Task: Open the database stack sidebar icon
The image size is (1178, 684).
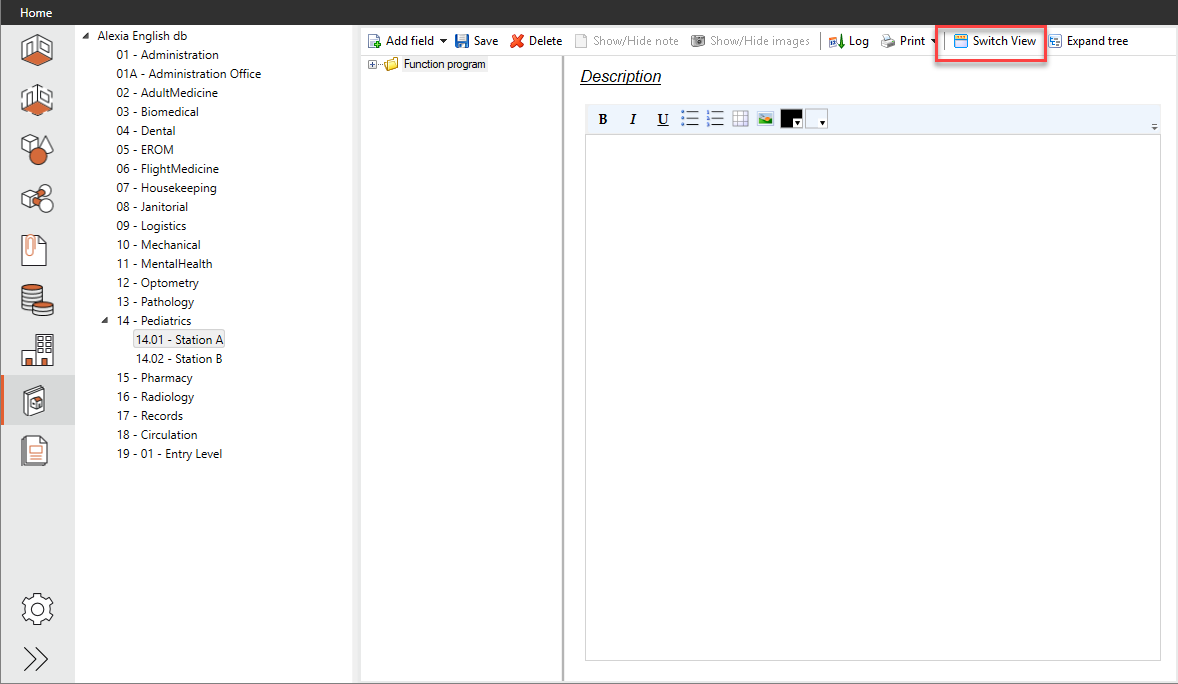Action: [x=37, y=300]
